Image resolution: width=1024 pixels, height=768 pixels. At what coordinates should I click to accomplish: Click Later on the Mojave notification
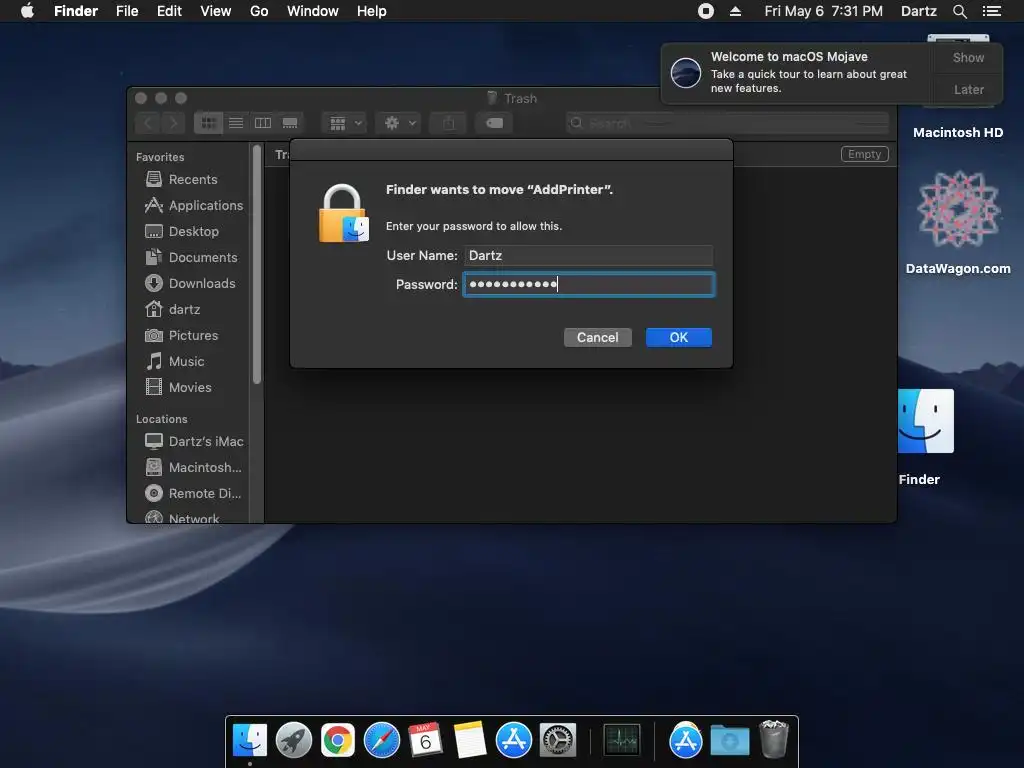pyautogui.click(x=968, y=89)
